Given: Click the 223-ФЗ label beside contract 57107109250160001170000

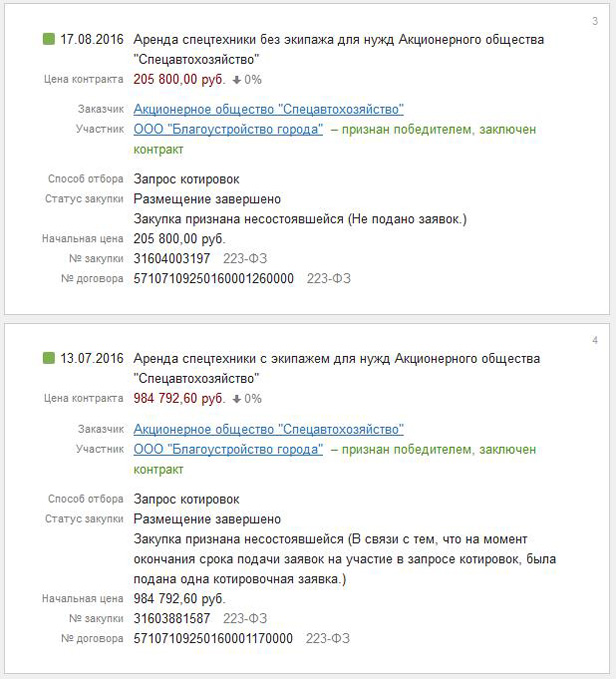Looking at the screenshot, I should tap(328, 638).
